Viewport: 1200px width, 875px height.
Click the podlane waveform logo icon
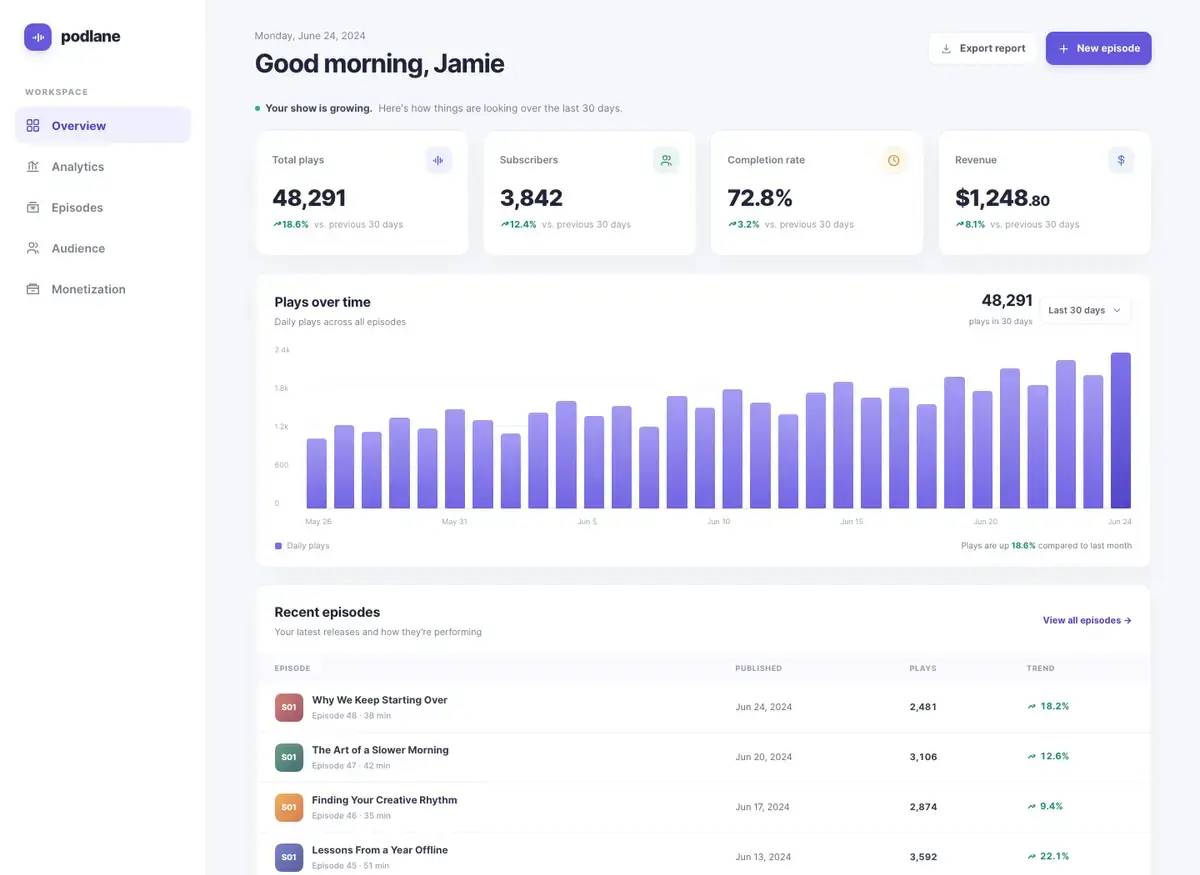pyautogui.click(x=38, y=37)
